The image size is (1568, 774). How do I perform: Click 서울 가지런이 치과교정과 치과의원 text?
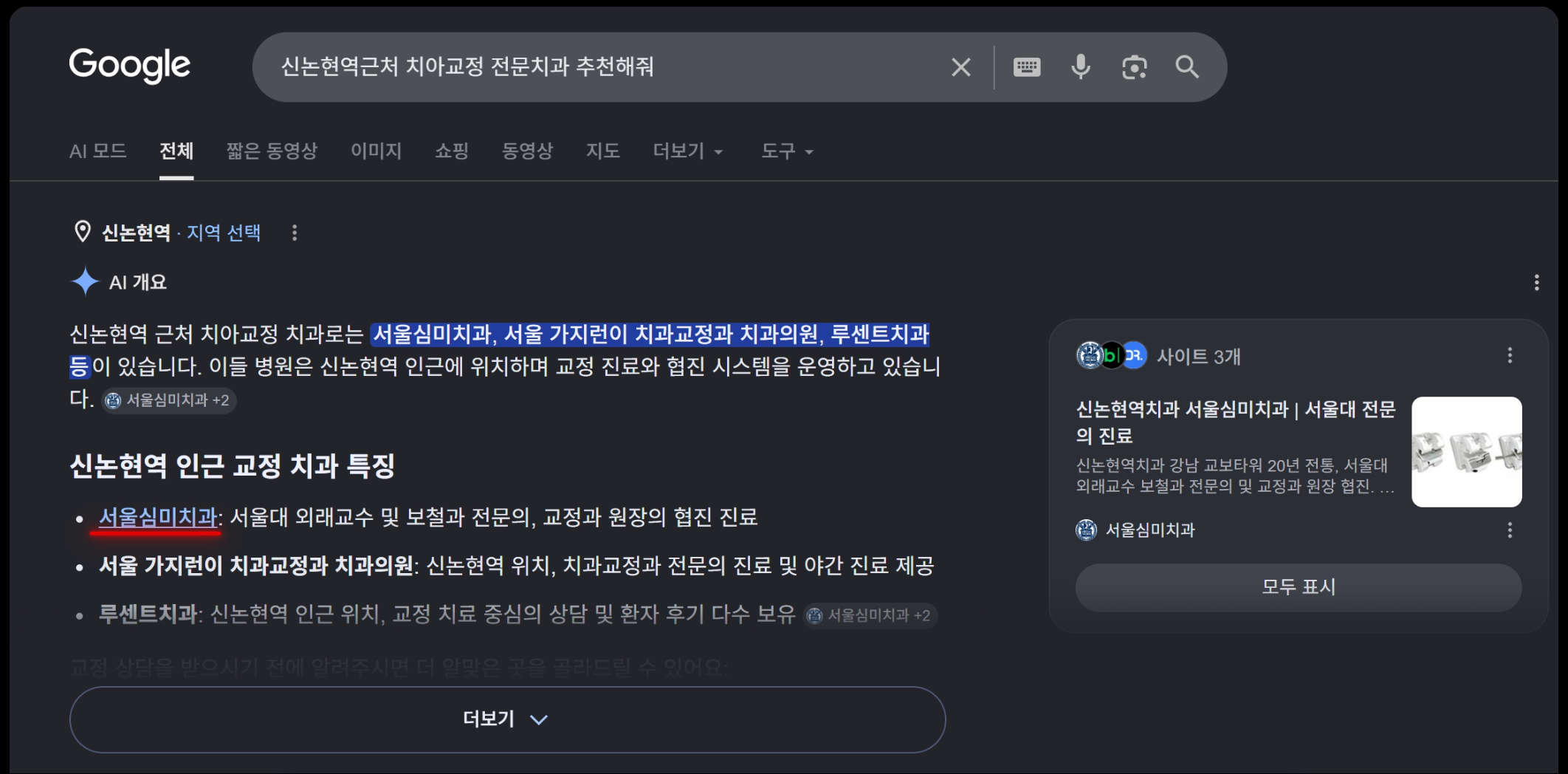(x=256, y=566)
